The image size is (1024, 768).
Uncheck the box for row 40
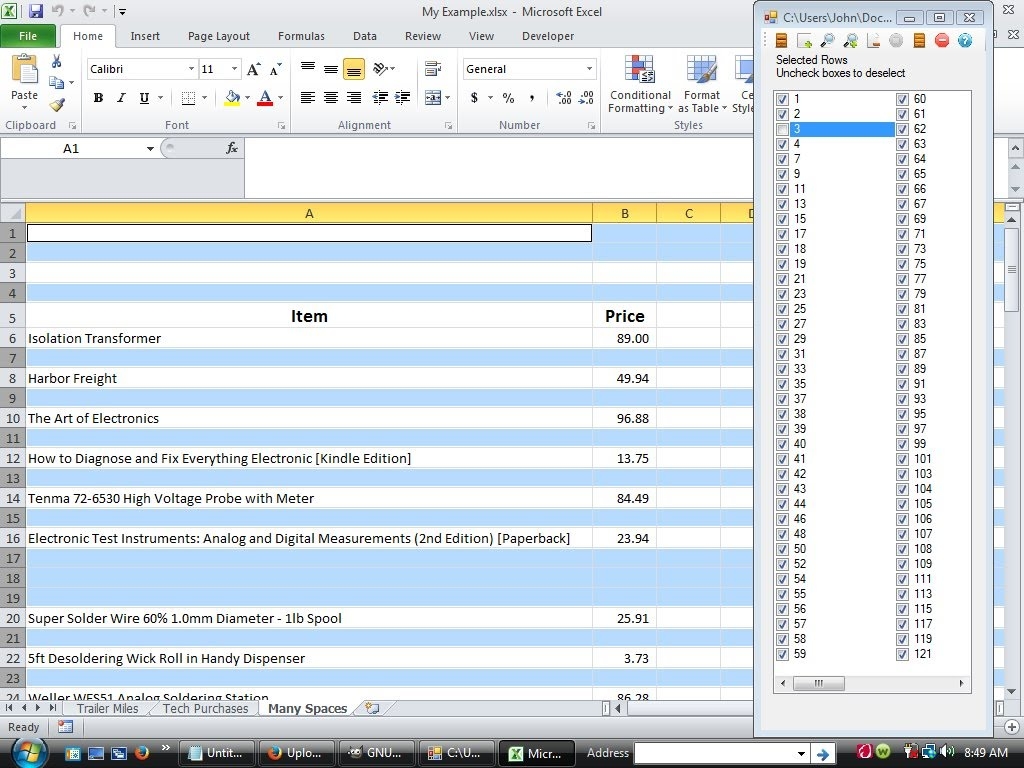pos(782,444)
